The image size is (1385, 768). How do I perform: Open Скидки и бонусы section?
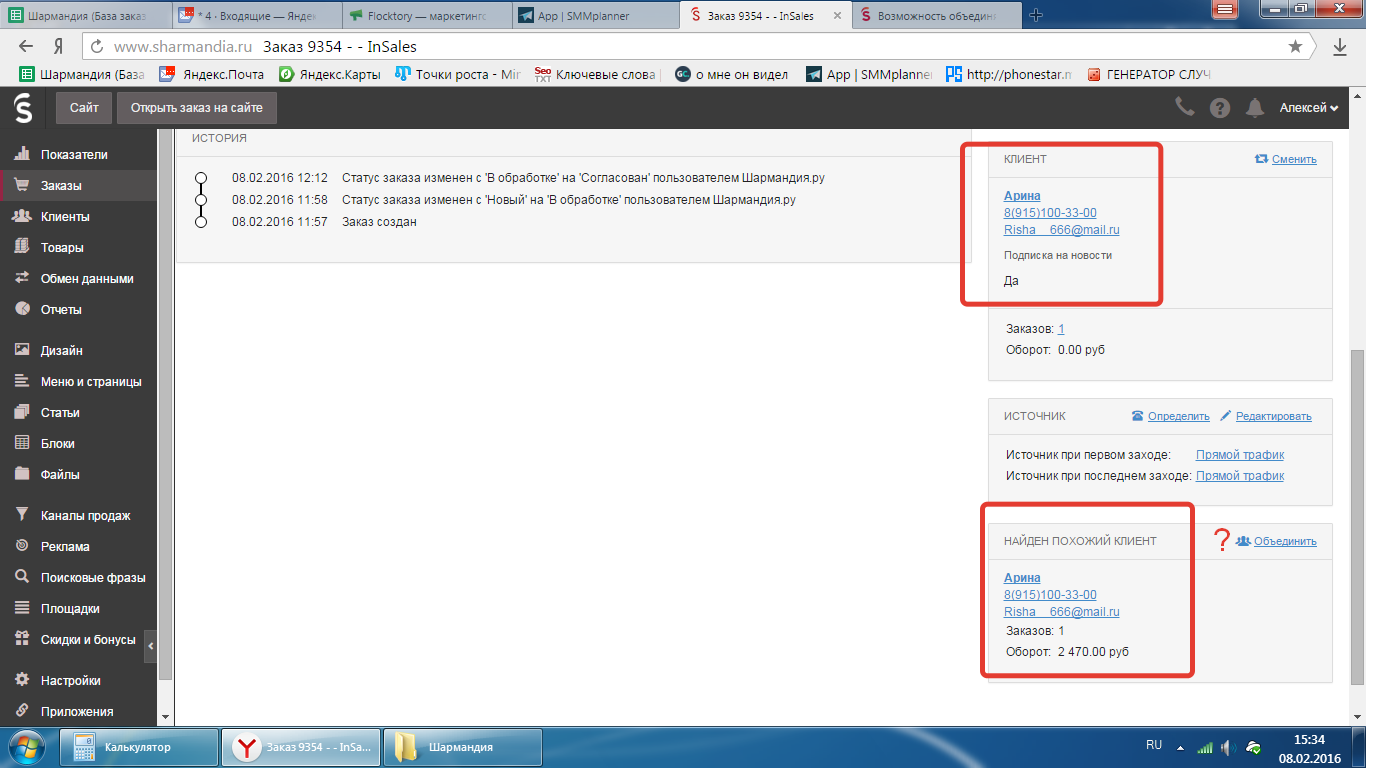(88, 640)
